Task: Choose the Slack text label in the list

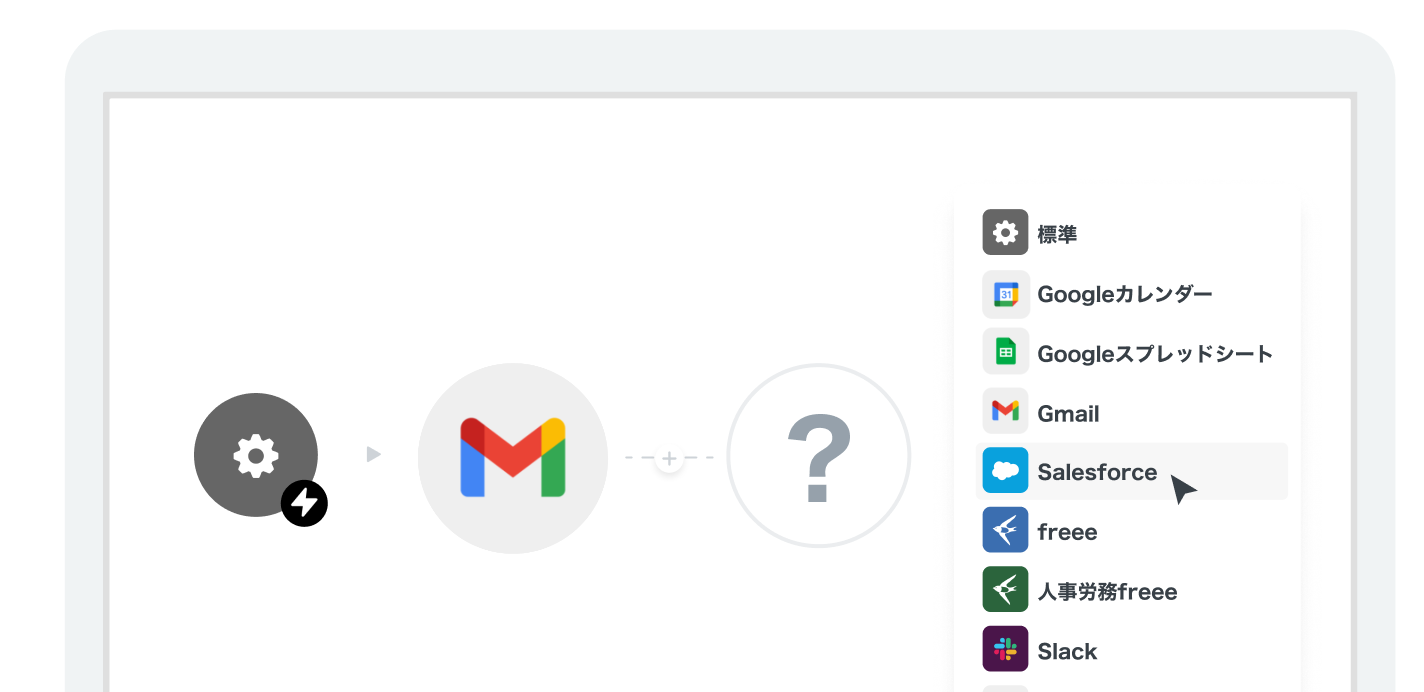Action: click(x=1067, y=651)
